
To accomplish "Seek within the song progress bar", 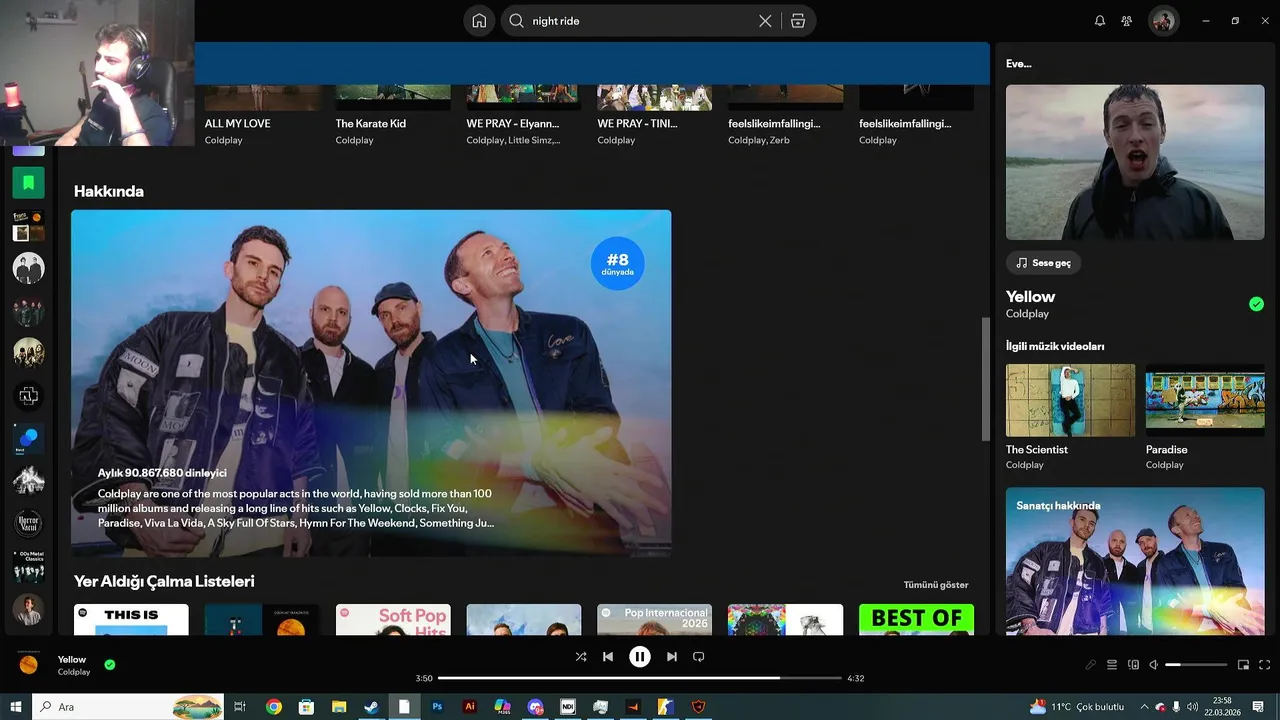I will click(x=640, y=678).
